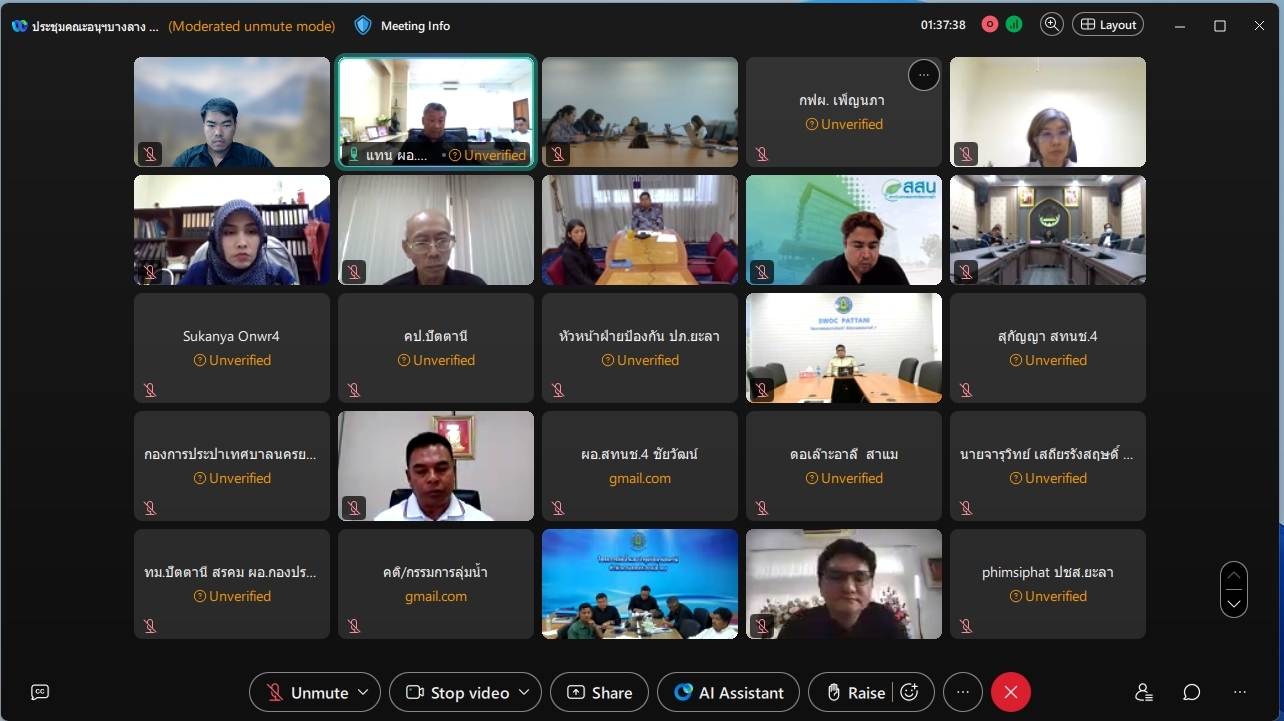Open more options on กฟผ. เพ็ญนภา tile
1284x721 pixels.
coord(923,75)
